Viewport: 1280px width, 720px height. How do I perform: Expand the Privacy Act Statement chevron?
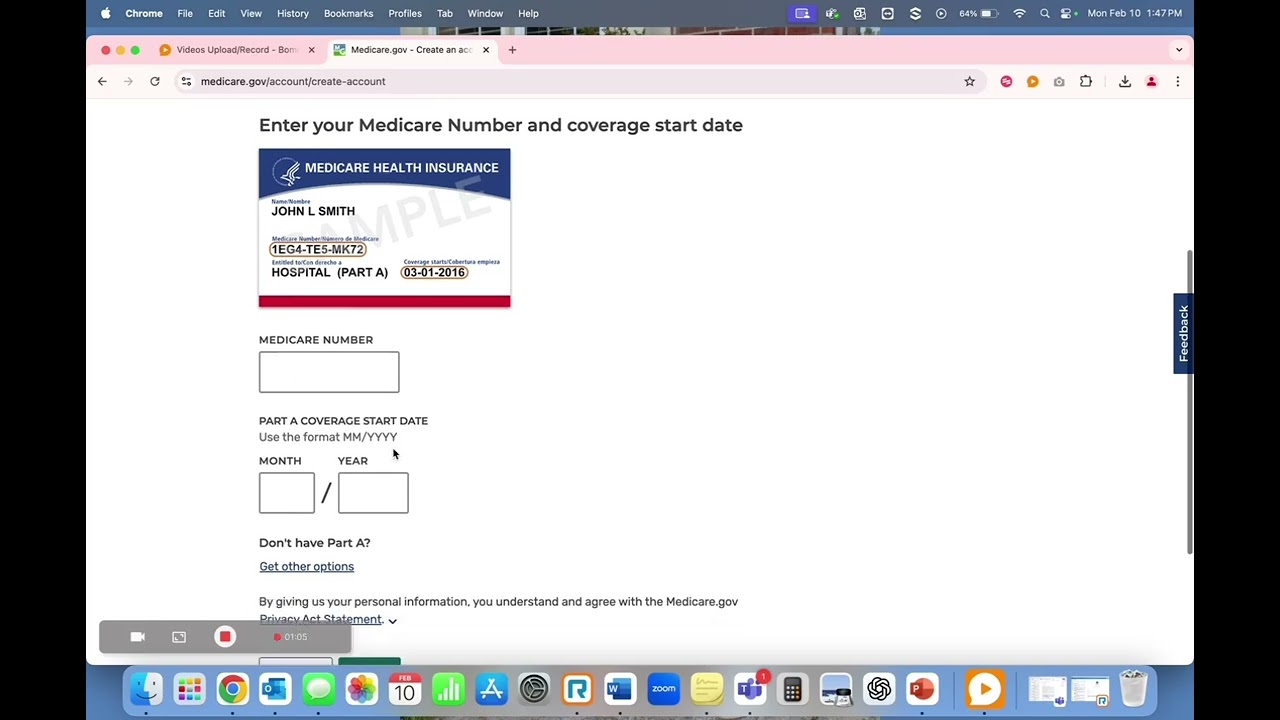click(x=392, y=621)
